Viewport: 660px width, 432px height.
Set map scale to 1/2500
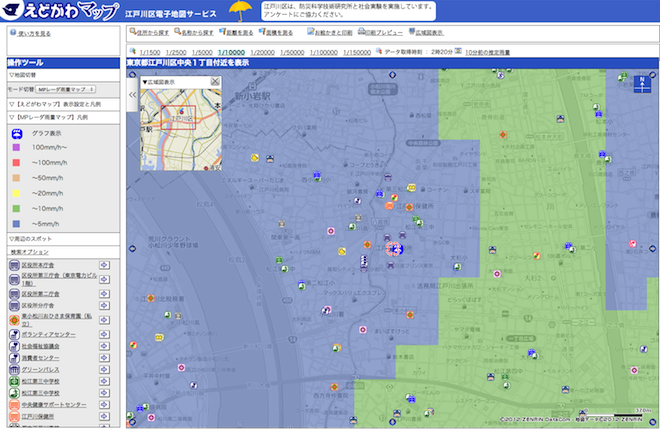[176, 52]
